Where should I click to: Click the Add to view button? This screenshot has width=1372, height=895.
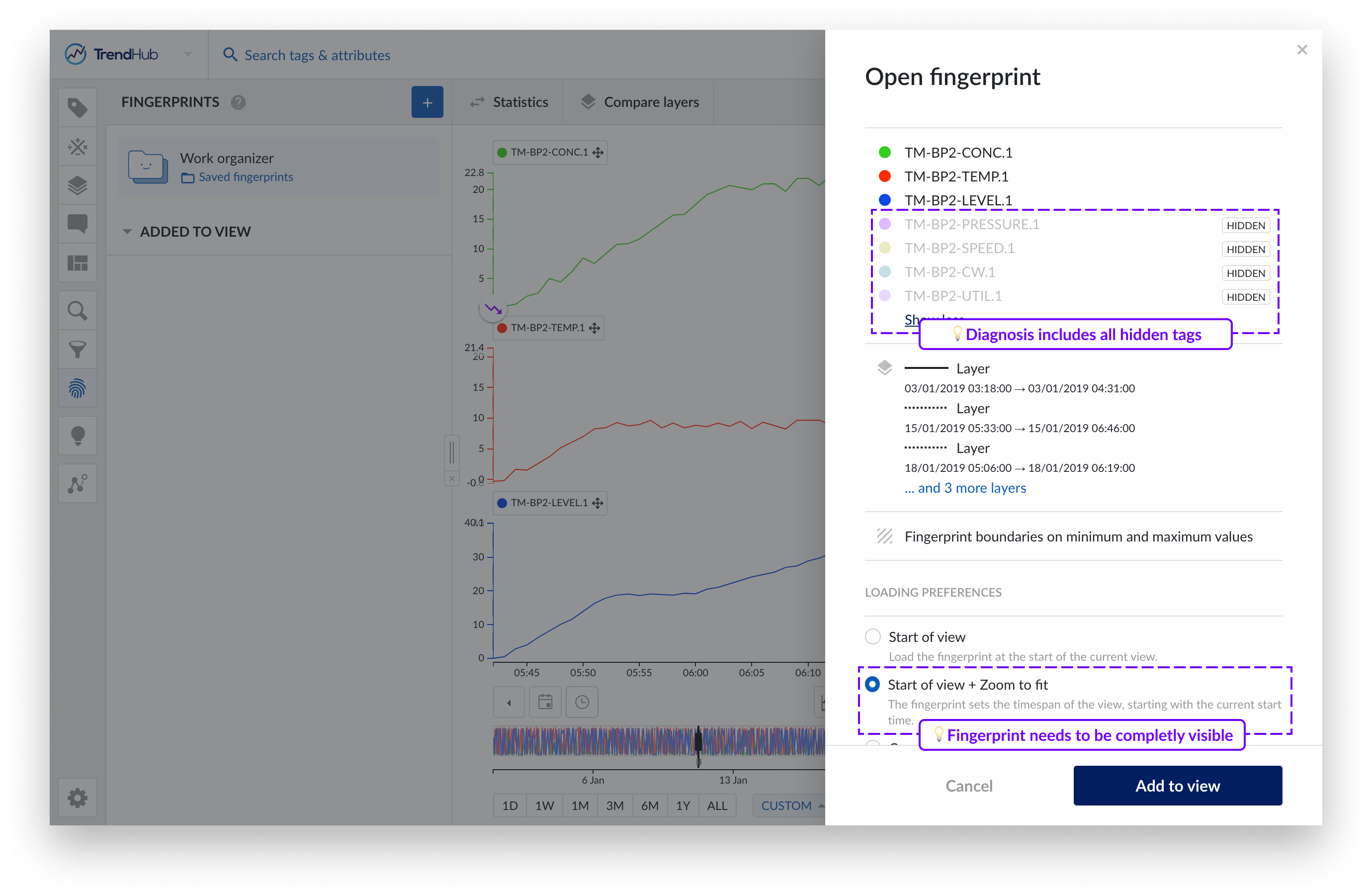(x=1177, y=786)
